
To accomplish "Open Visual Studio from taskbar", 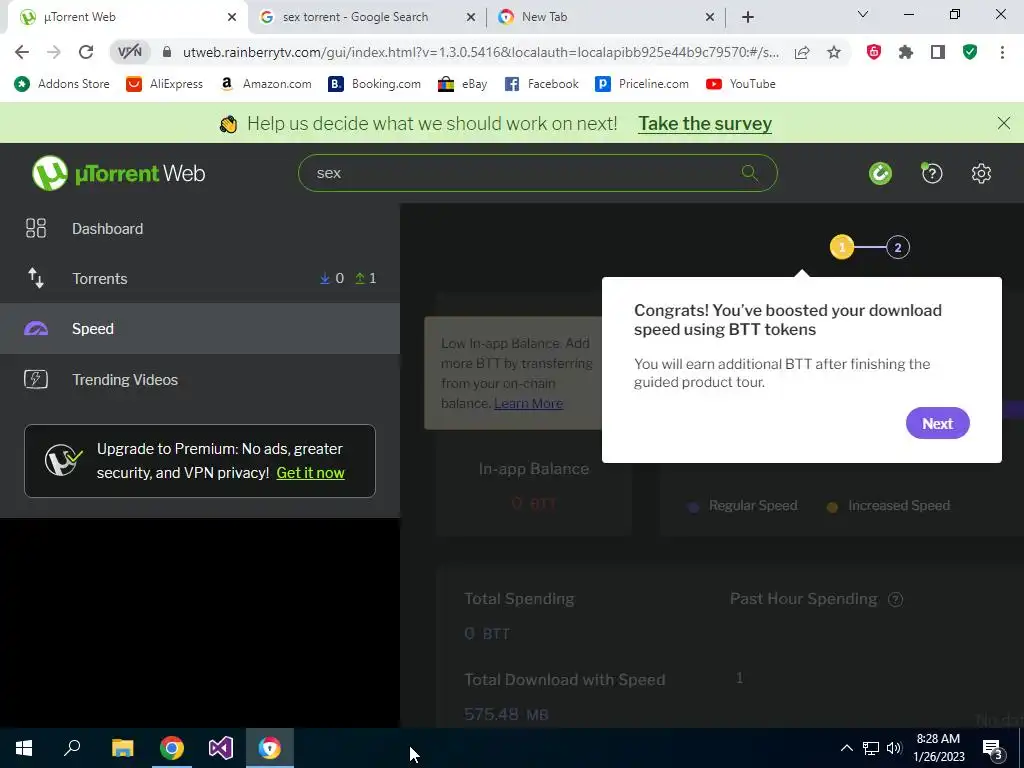I will pyautogui.click(x=221, y=748).
